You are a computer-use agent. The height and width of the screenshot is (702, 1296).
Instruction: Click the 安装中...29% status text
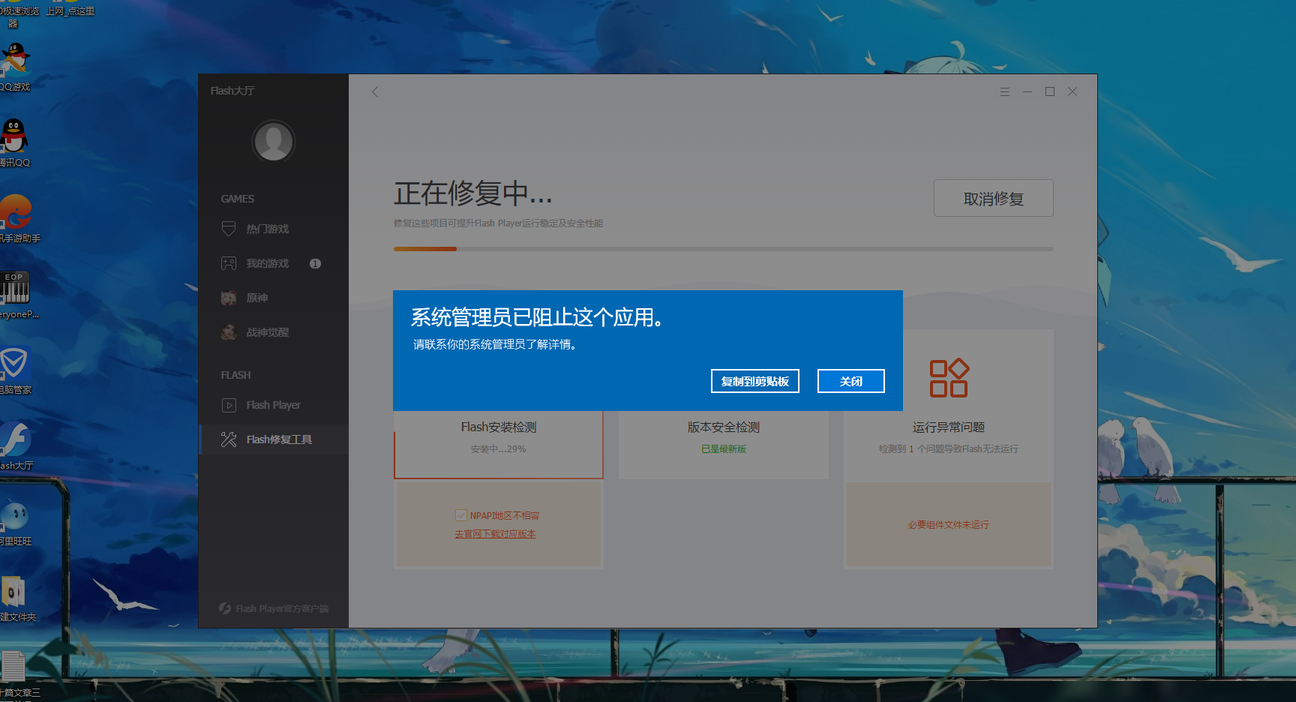pos(498,449)
